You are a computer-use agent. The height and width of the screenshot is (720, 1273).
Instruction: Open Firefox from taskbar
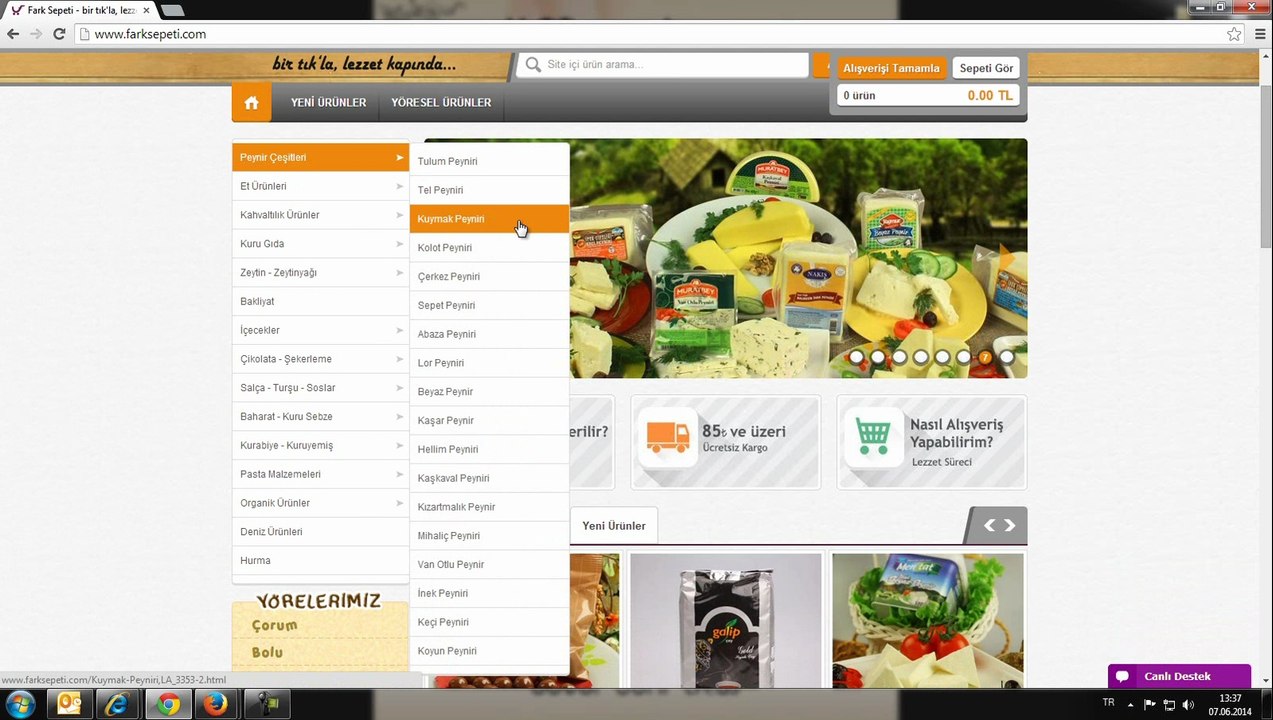pos(215,704)
